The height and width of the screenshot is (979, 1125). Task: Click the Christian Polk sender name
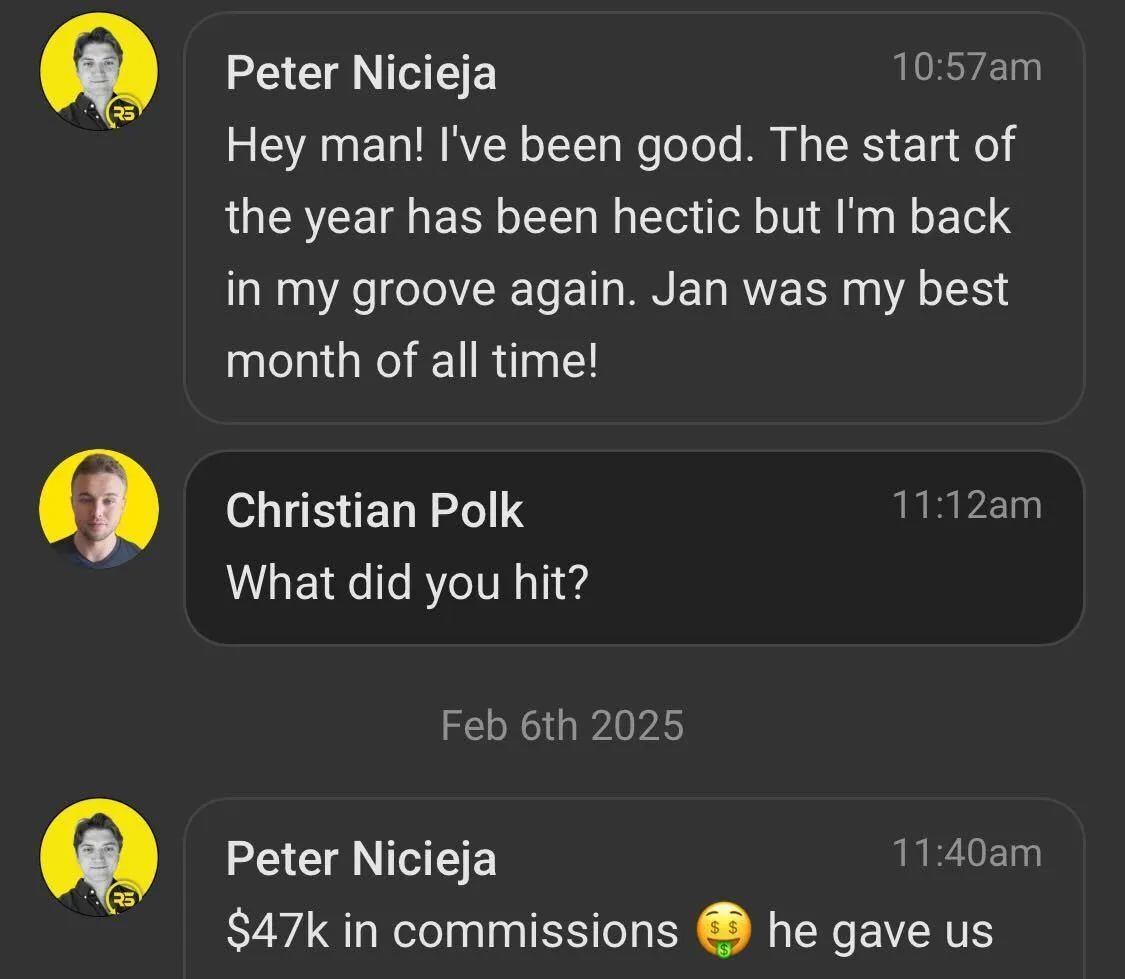click(x=375, y=511)
